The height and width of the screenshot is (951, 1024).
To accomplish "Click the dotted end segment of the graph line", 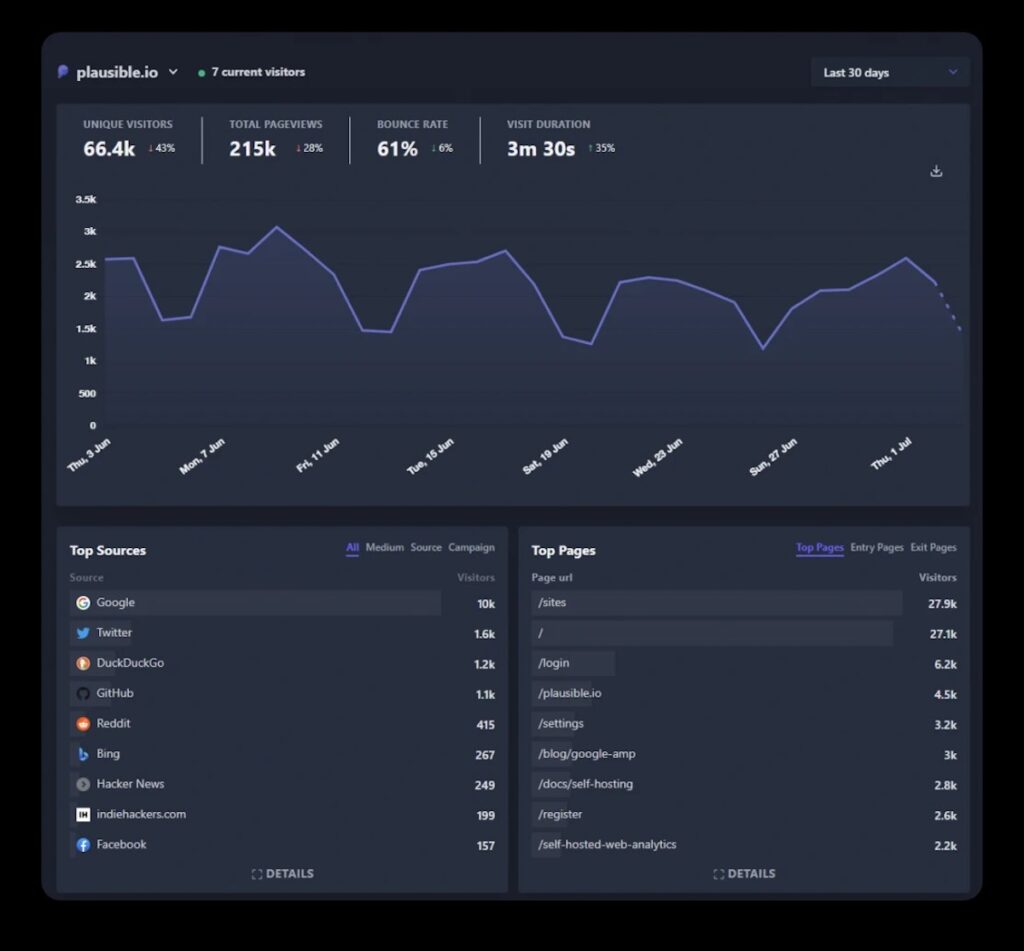I will [x=949, y=307].
